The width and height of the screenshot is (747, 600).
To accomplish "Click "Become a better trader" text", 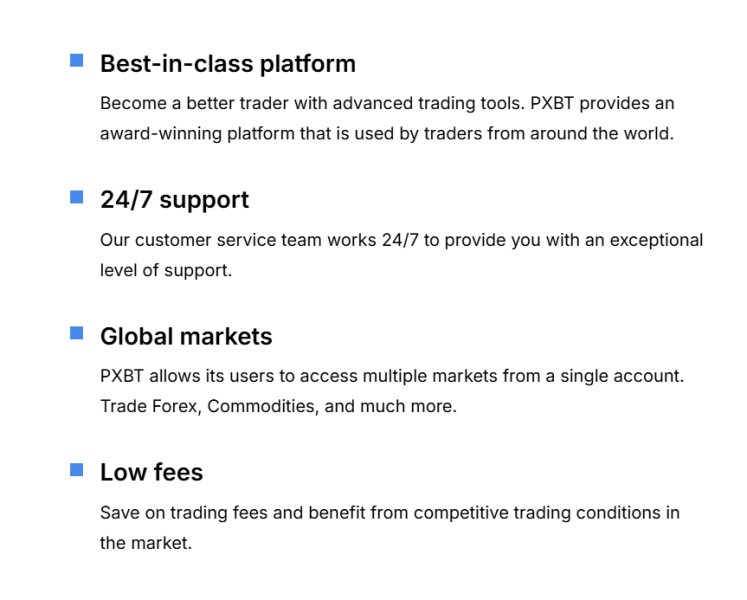I will click(x=187, y=103).
